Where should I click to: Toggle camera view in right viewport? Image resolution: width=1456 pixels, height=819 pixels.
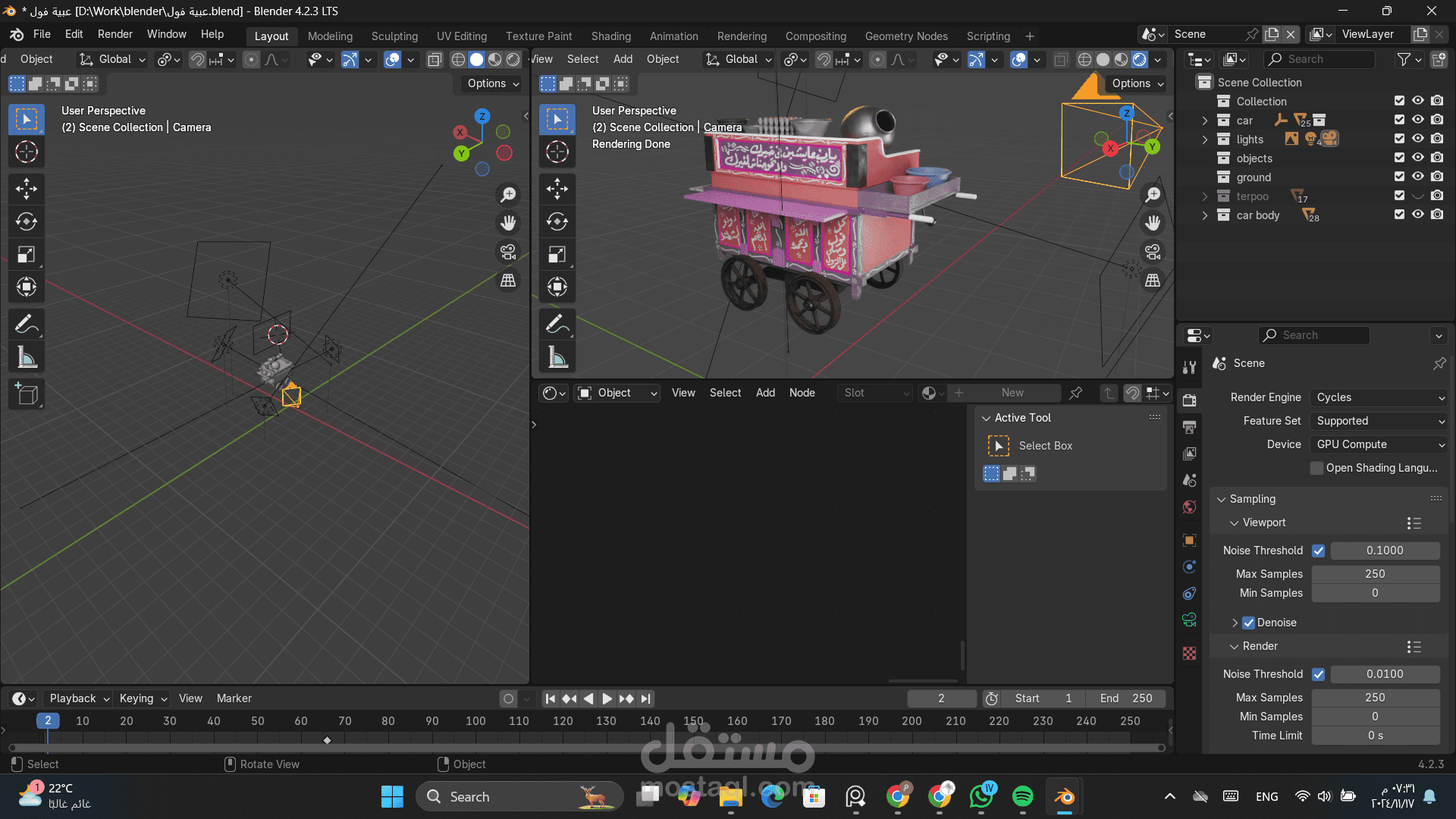coord(1153,252)
